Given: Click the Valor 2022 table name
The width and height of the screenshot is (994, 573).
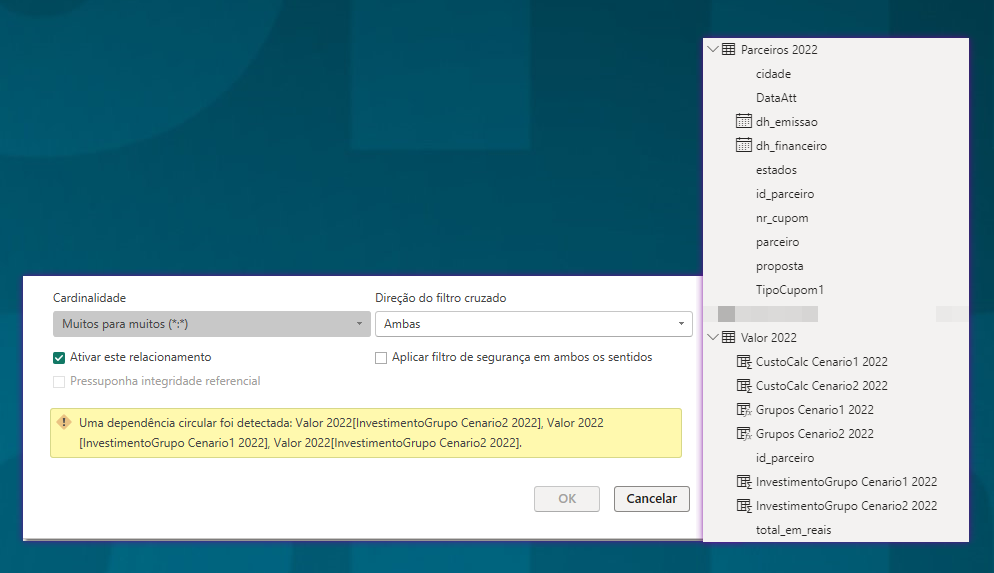Looking at the screenshot, I should [768, 338].
